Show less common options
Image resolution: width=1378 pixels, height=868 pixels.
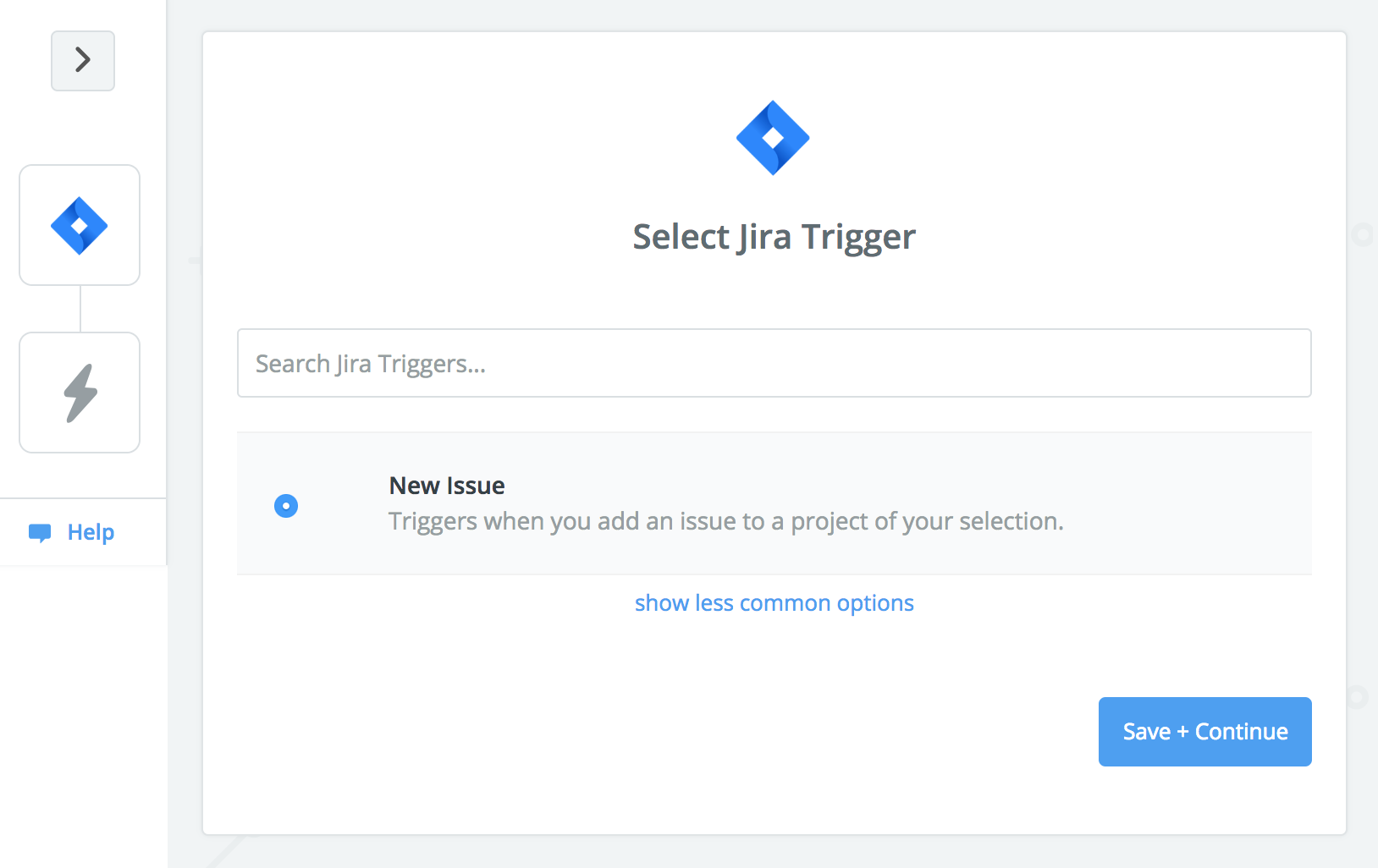[774, 603]
